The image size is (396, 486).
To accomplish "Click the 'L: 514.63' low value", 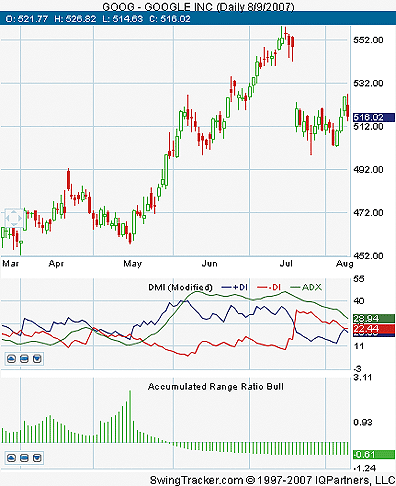I will pos(122,19).
